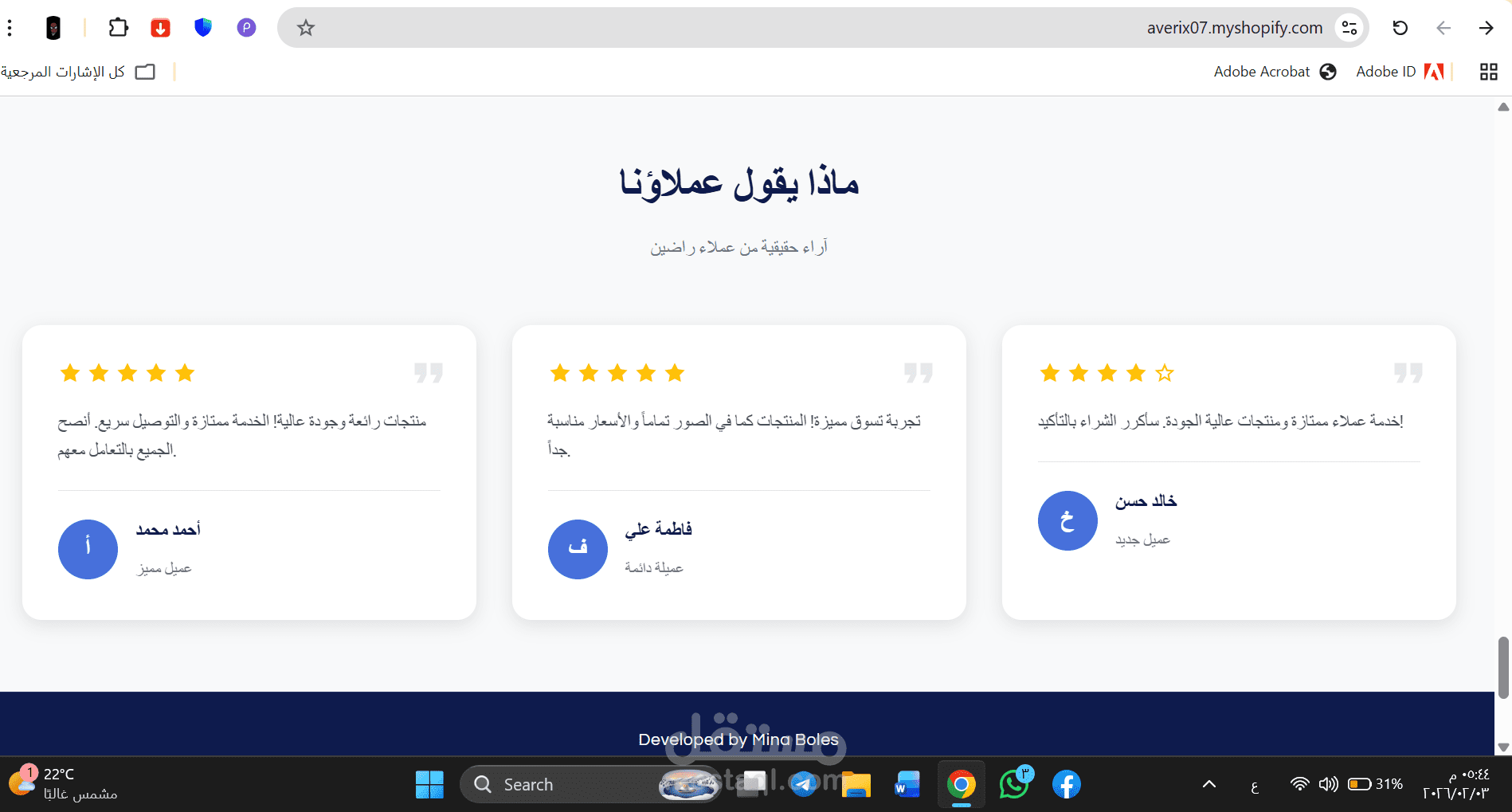Click the battery 31% indicator

[x=1376, y=784]
